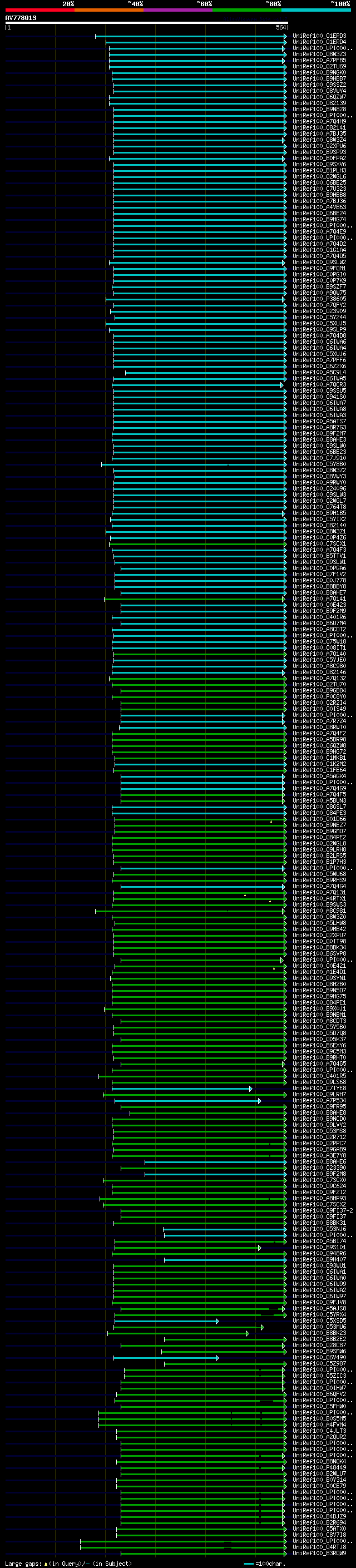Viewport: 356px width, 1568px height.
Task: Select hit UniRef100_C7IYE8
Action: (319, 1089)
